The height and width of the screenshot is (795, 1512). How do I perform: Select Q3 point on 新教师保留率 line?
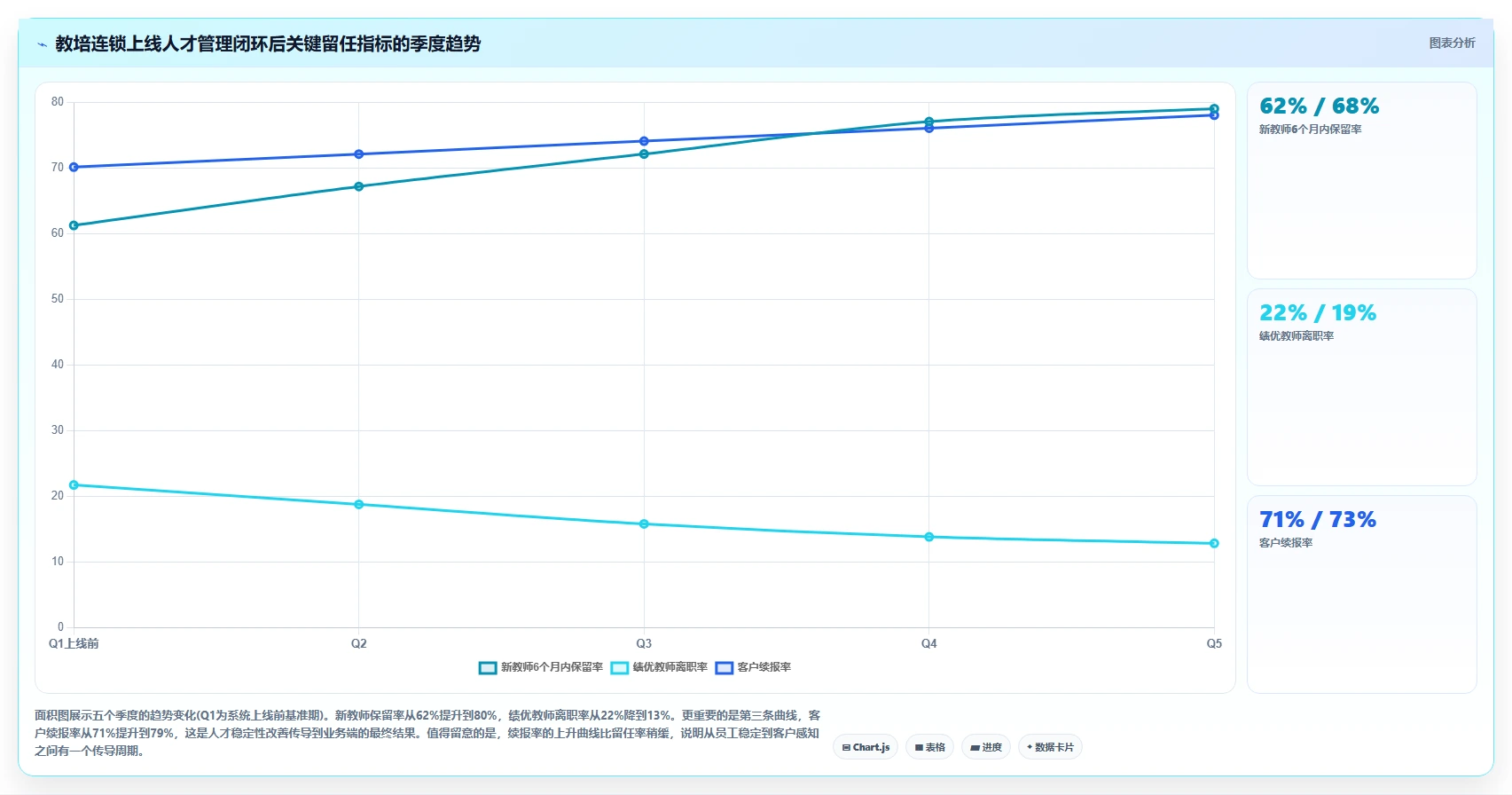pos(644,154)
